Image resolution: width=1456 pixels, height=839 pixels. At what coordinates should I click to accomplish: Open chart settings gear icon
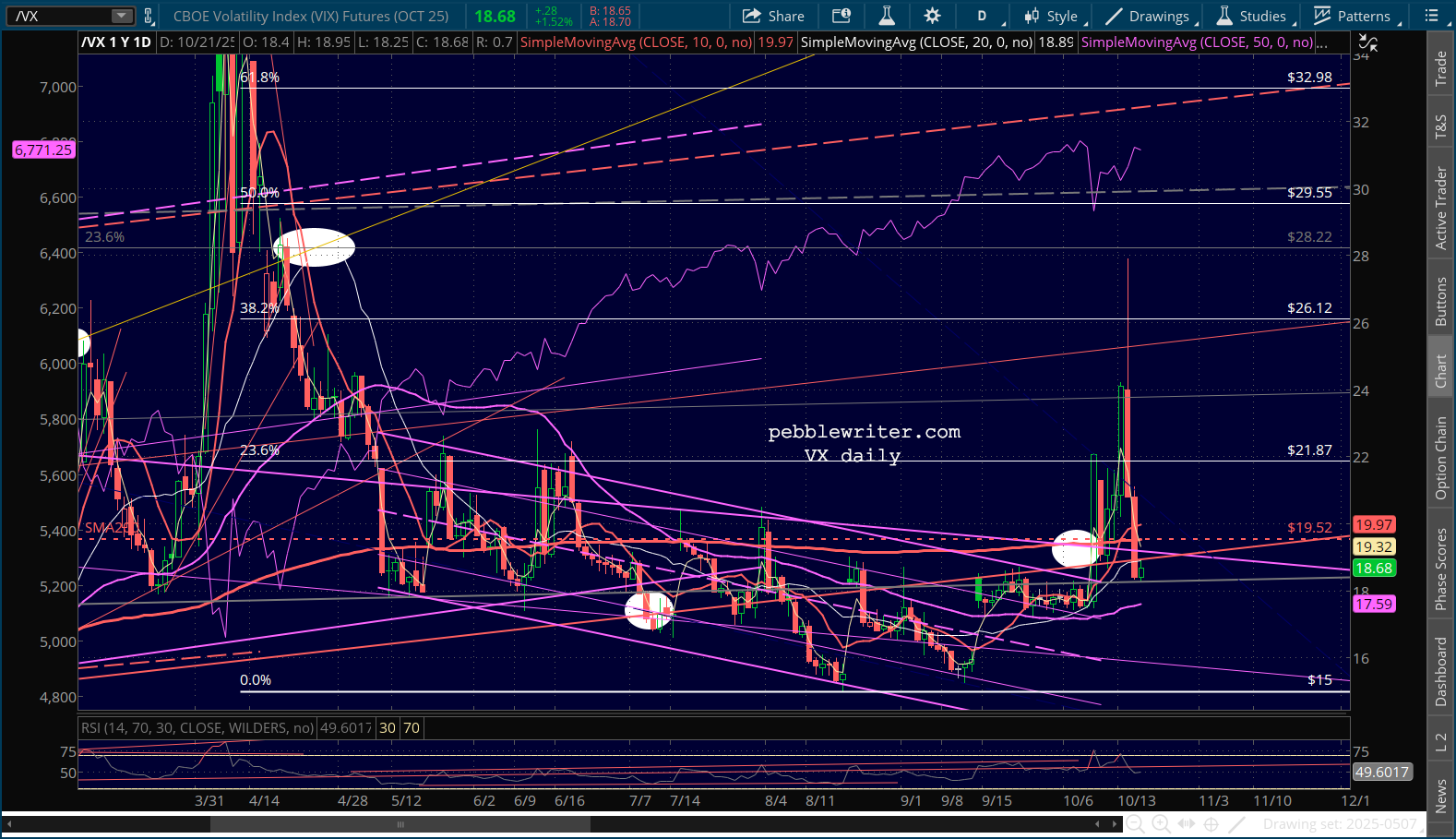point(932,16)
